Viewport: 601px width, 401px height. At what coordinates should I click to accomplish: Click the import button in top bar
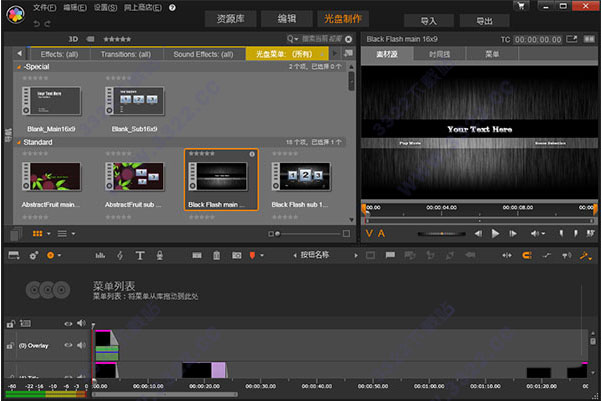(429, 21)
